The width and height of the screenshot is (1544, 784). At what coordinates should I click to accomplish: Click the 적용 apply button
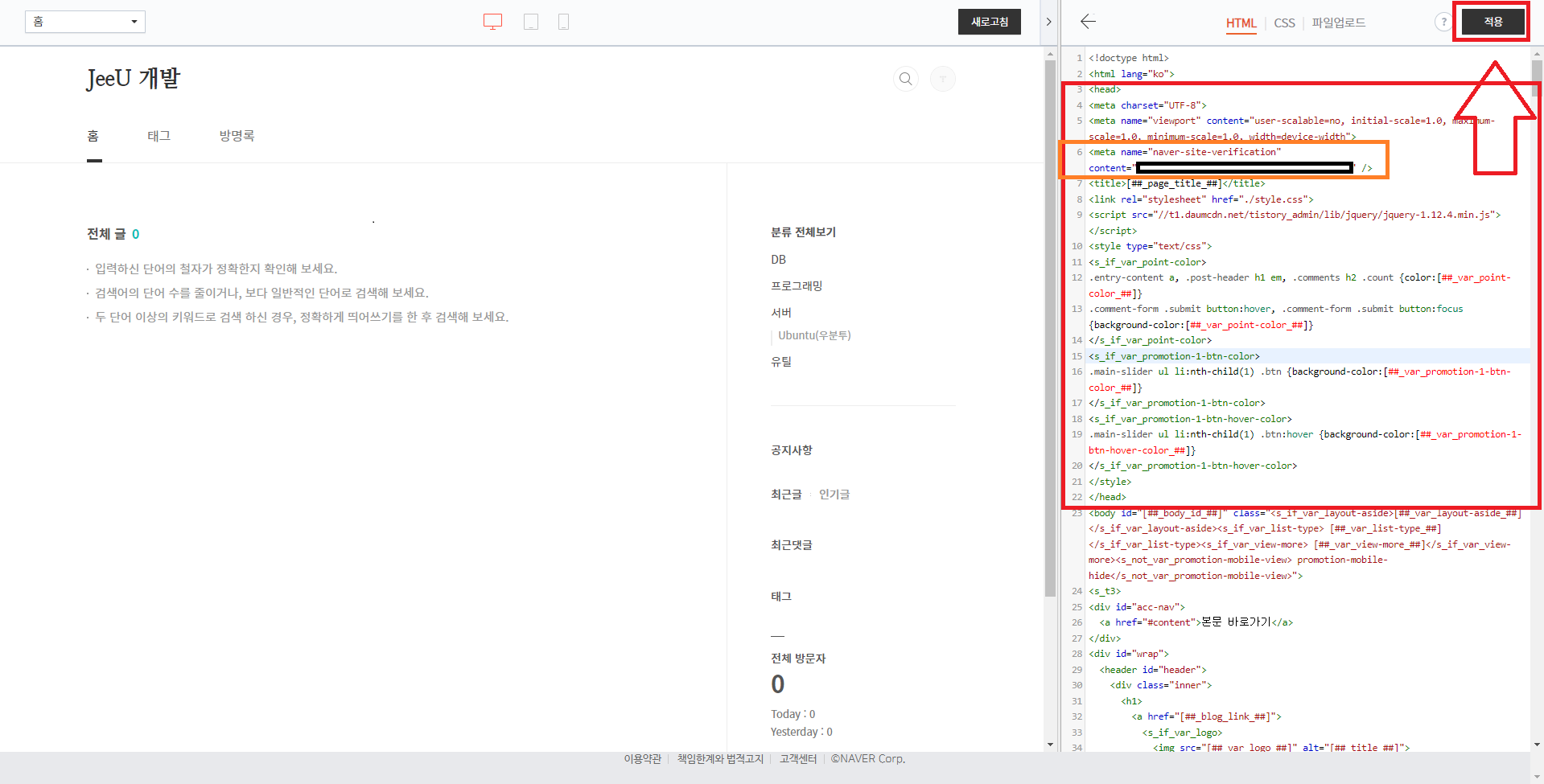tap(1493, 22)
